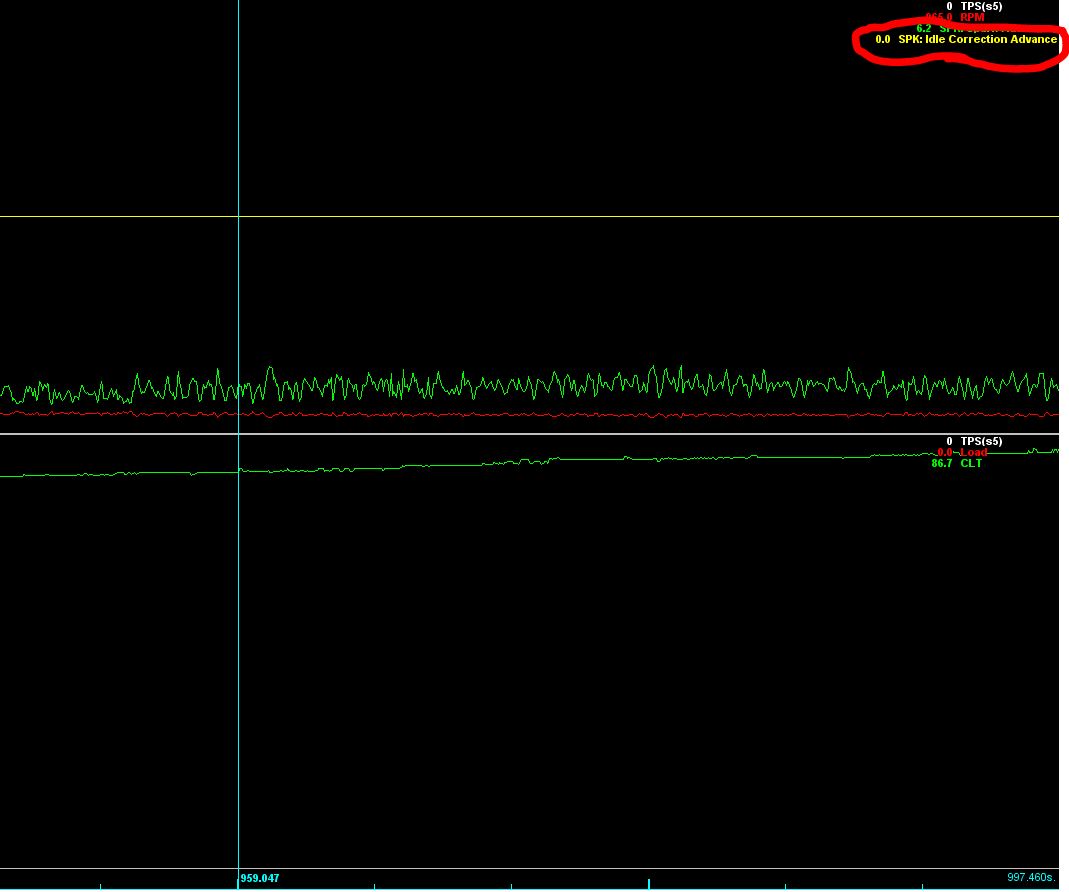Screen dimensions: 1069x892
Task: Click the 959.047 cursor time label
Action: pyautogui.click(x=260, y=878)
